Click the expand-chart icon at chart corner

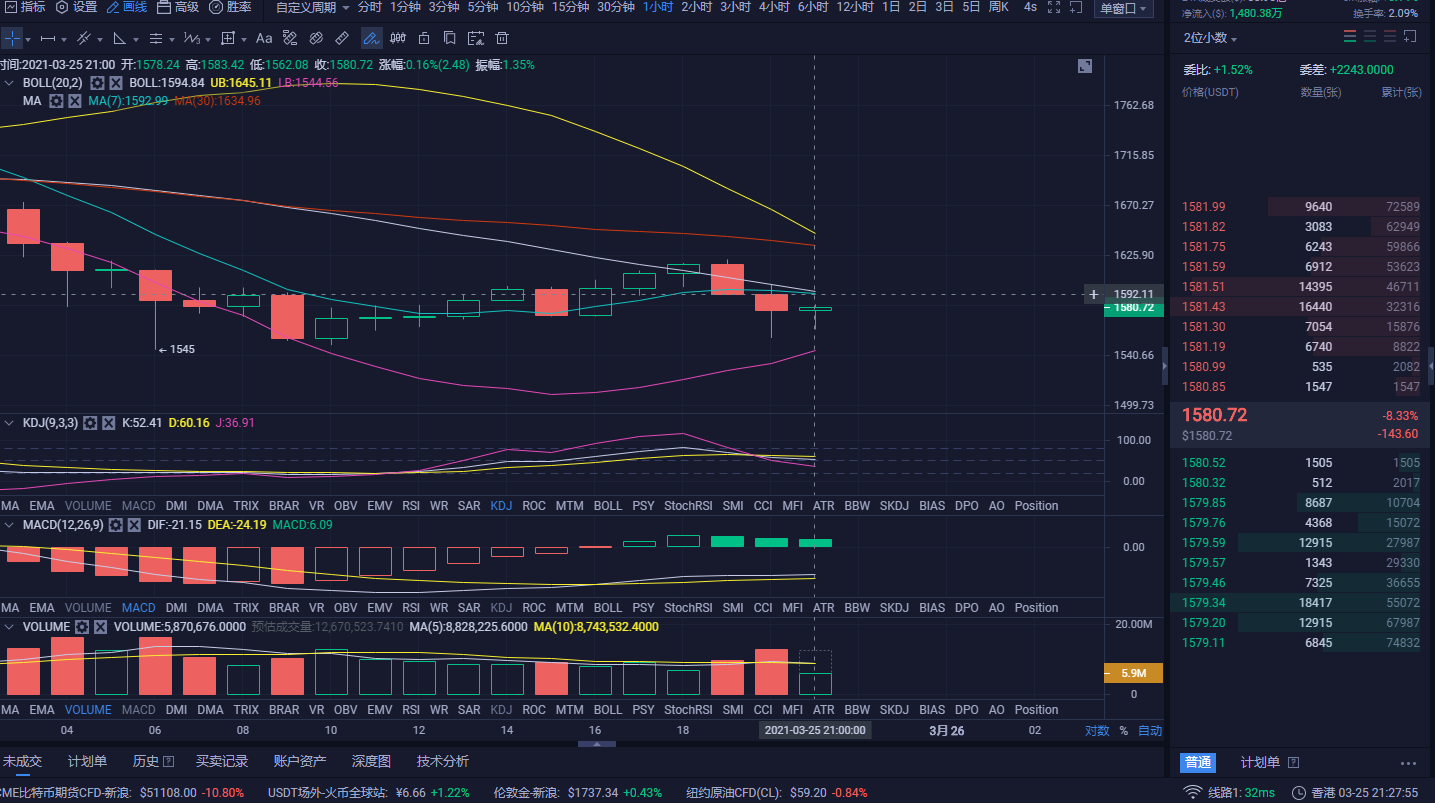(x=1085, y=66)
